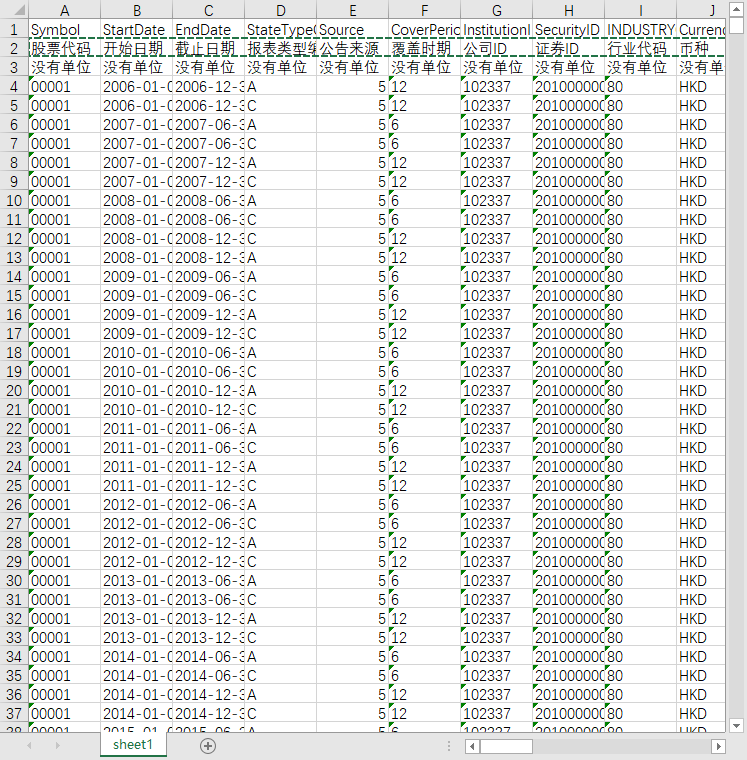Select row 37 header
747x760 pixels.
(x=14, y=713)
